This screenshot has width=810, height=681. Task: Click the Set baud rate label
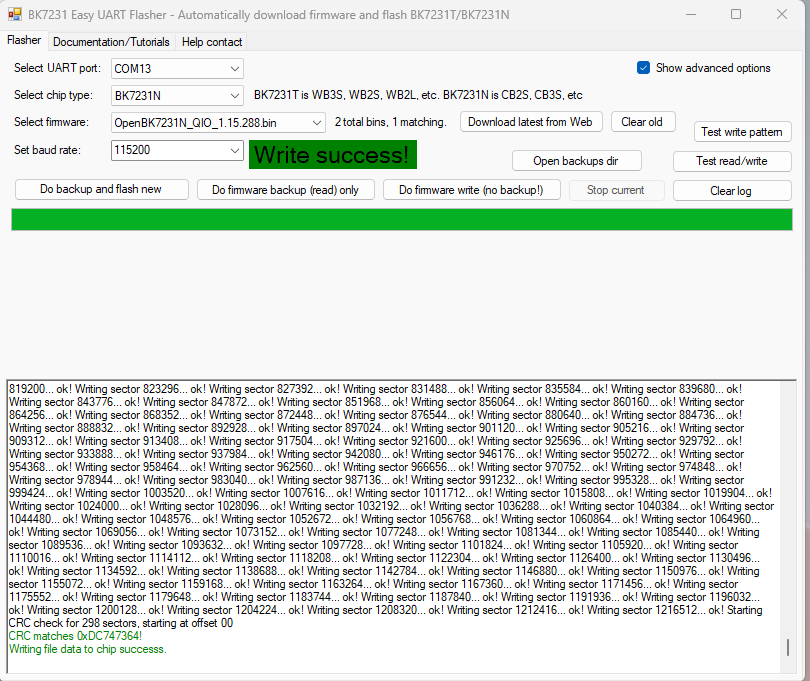coord(48,150)
